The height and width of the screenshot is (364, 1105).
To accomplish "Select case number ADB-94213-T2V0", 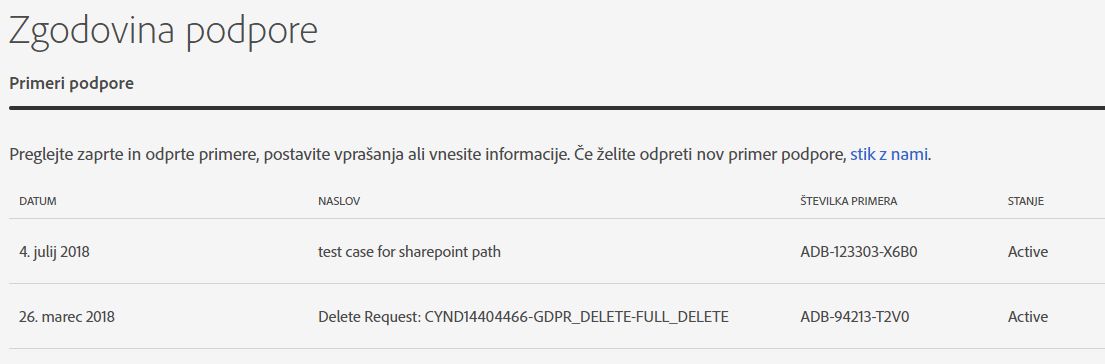I will click(855, 317).
